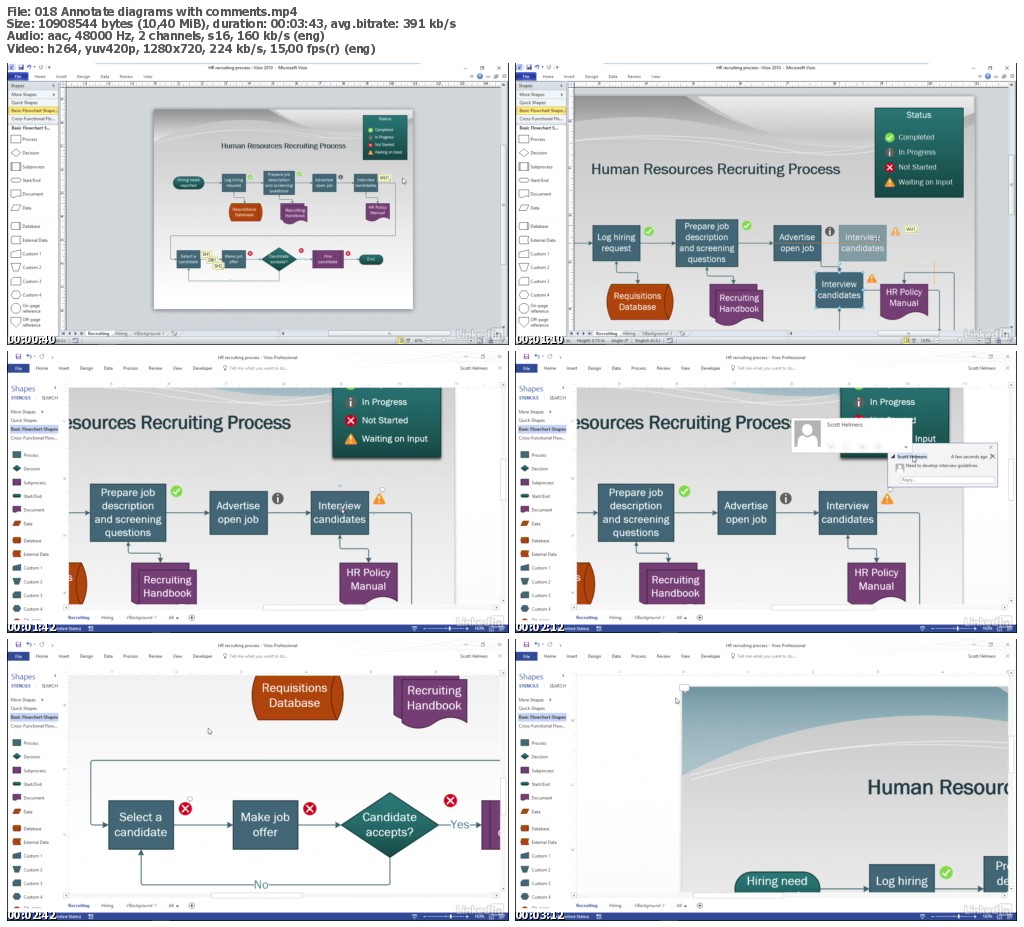Click green checkmark beside Log hiring, 00:03:12 frame

click(946, 872)
